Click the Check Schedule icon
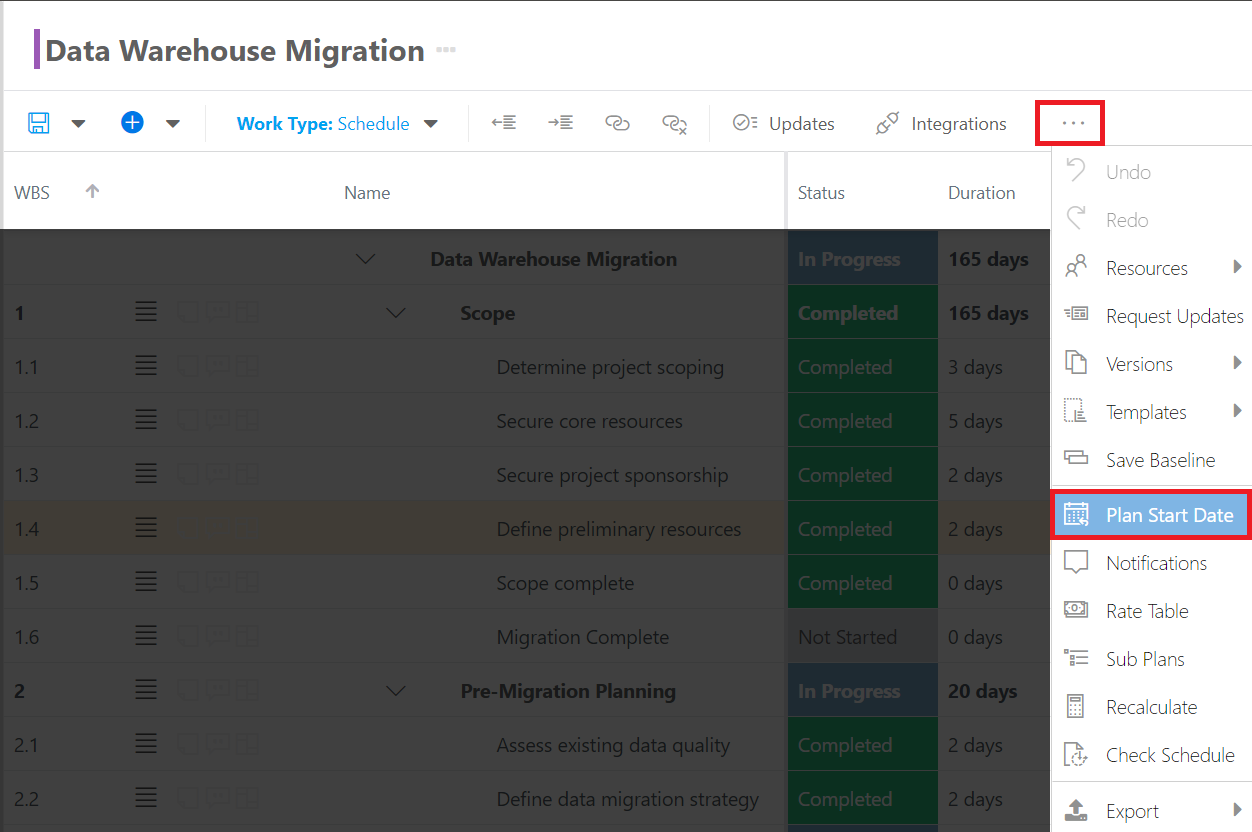Screen dimensions: 1252x832 1076,754
